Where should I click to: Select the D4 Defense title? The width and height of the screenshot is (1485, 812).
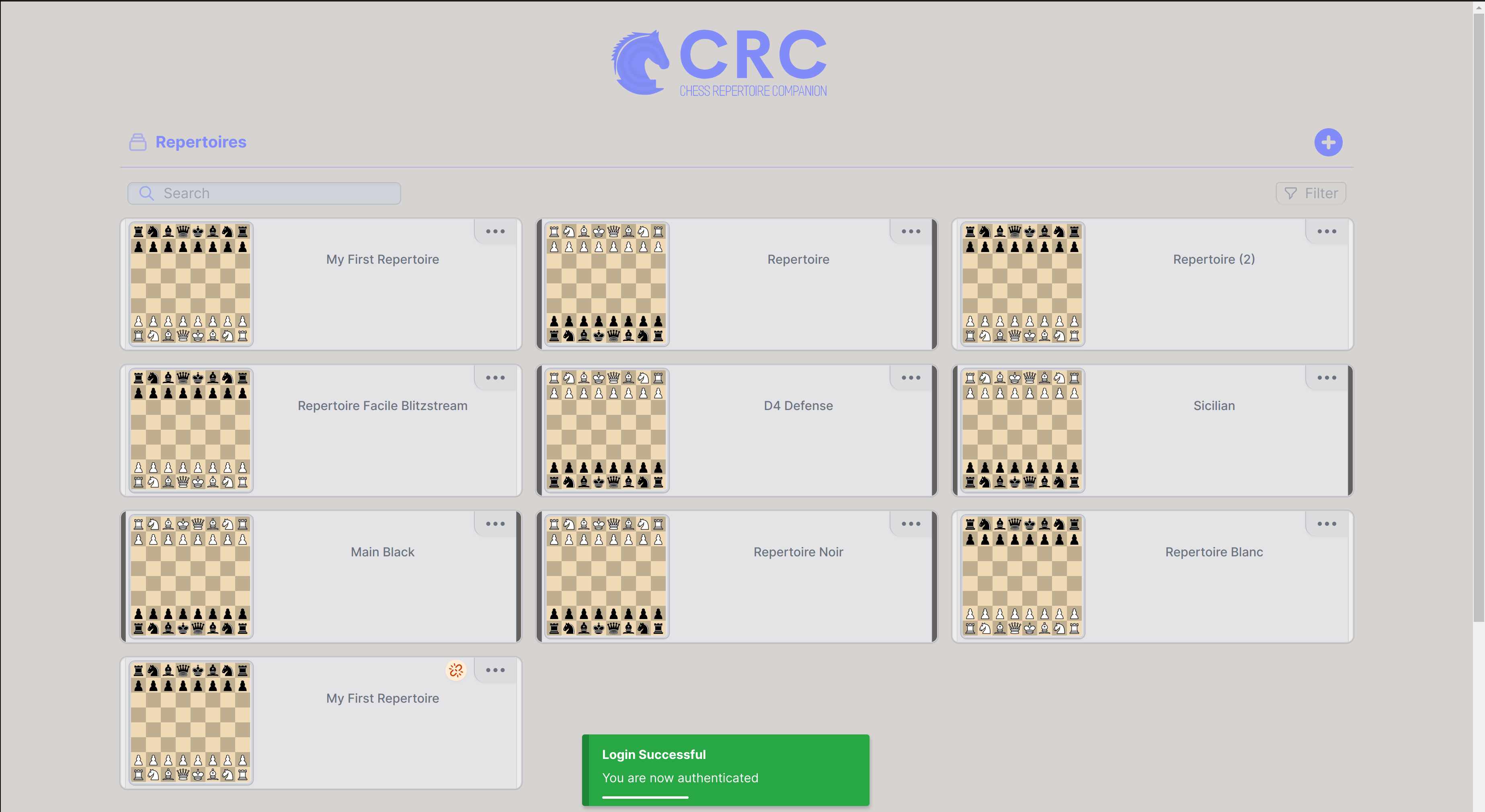(x=798, y=406)
